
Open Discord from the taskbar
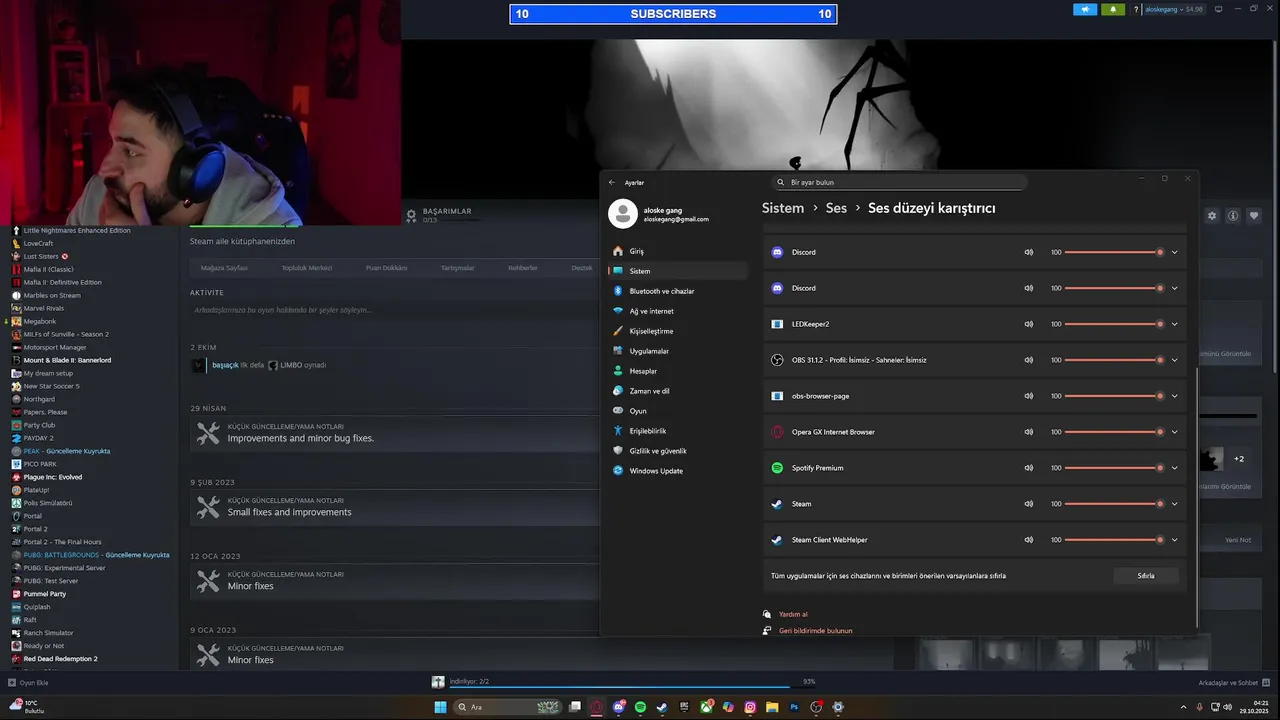click(x=619, y=707)
